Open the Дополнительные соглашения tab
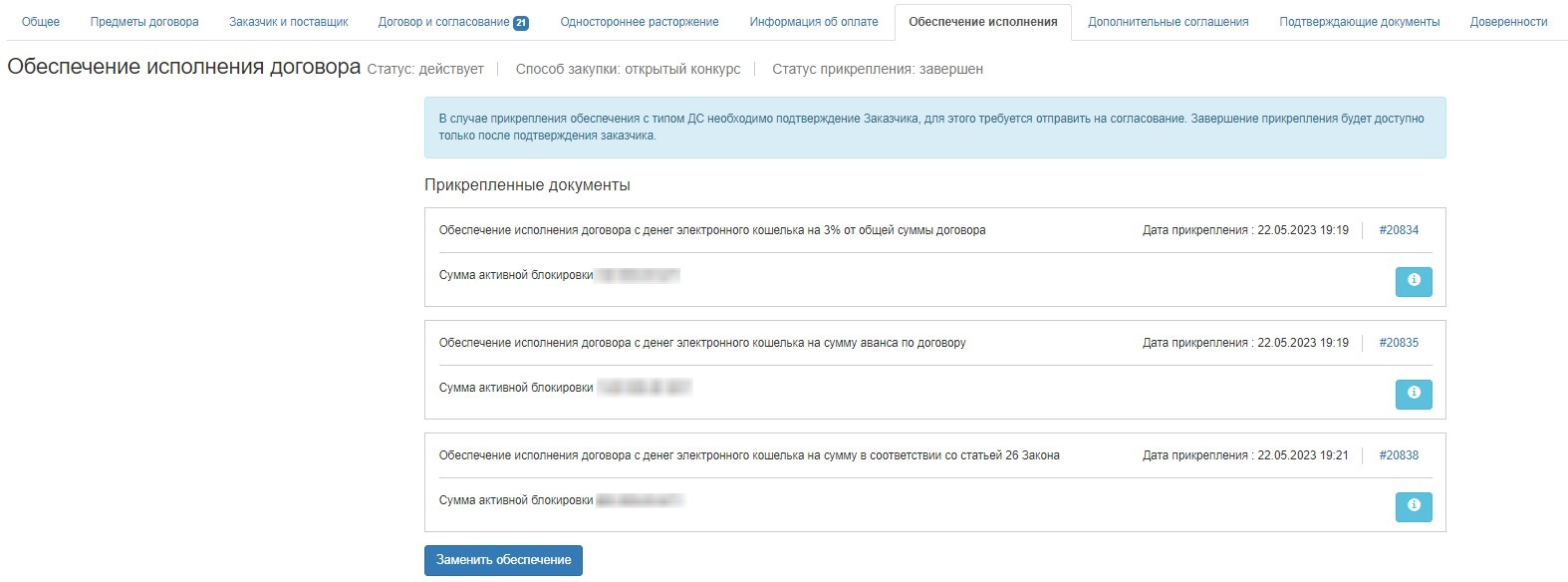Image resolution: width=1568 pixels, height=582 pixels. pyautogui.click(x=1168, y=22)
